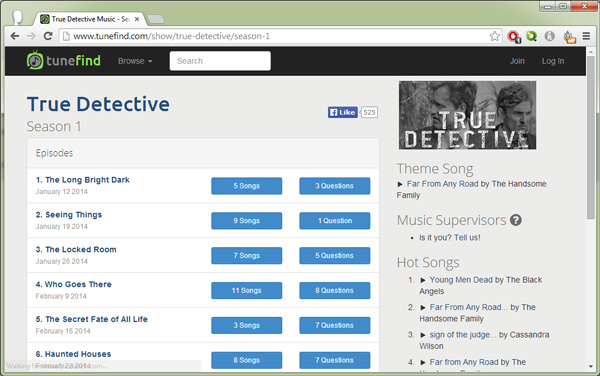Open 3 Songs for The Secret Fate of All Life
This screenshot has width=600, height=376.
[x=246, y=325]
